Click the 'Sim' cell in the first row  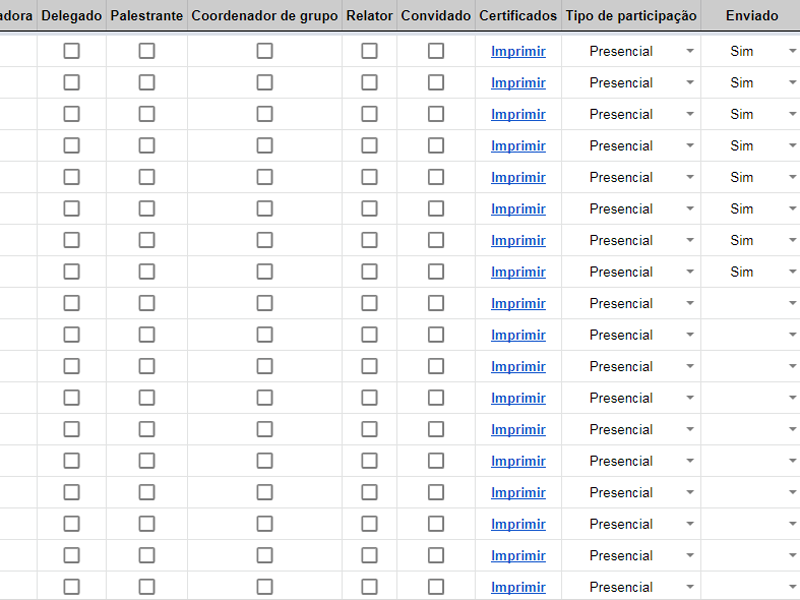(741, 51)
